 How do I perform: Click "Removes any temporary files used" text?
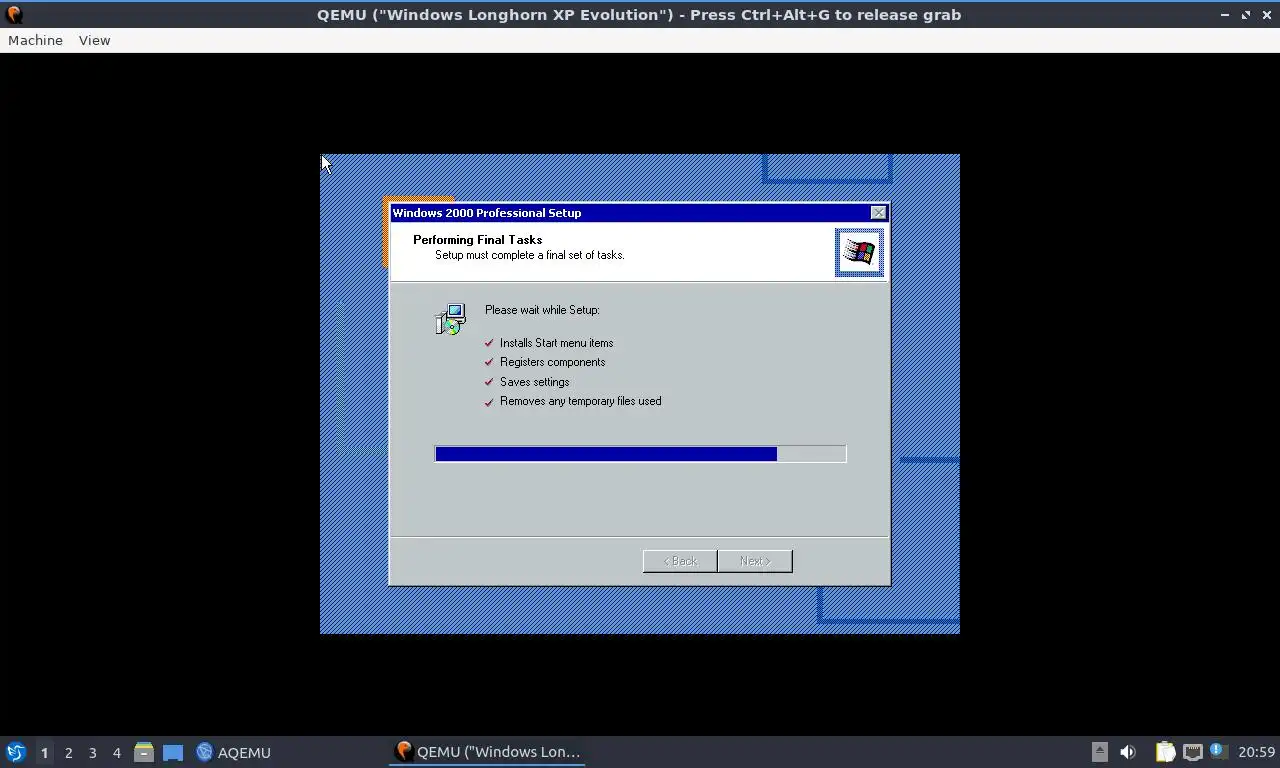[x=580, y=401]
